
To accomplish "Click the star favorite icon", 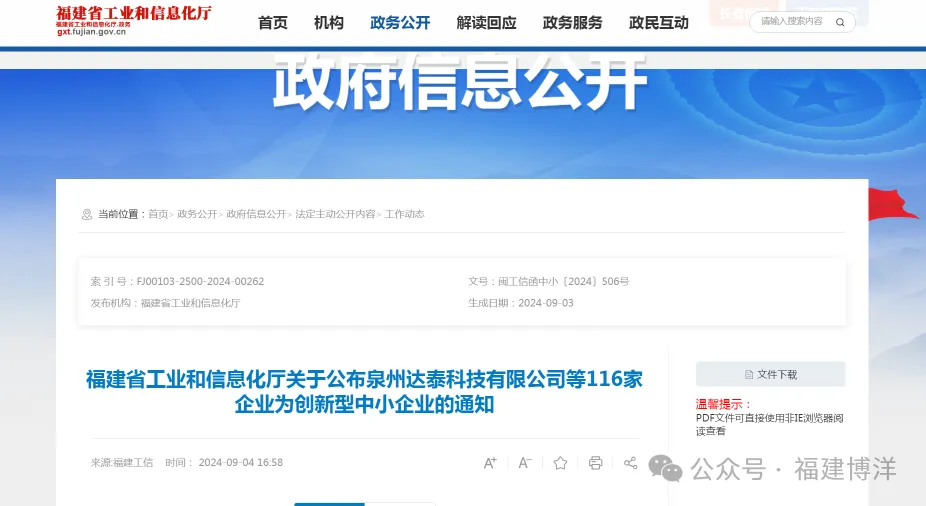I will tap(560, 463).
